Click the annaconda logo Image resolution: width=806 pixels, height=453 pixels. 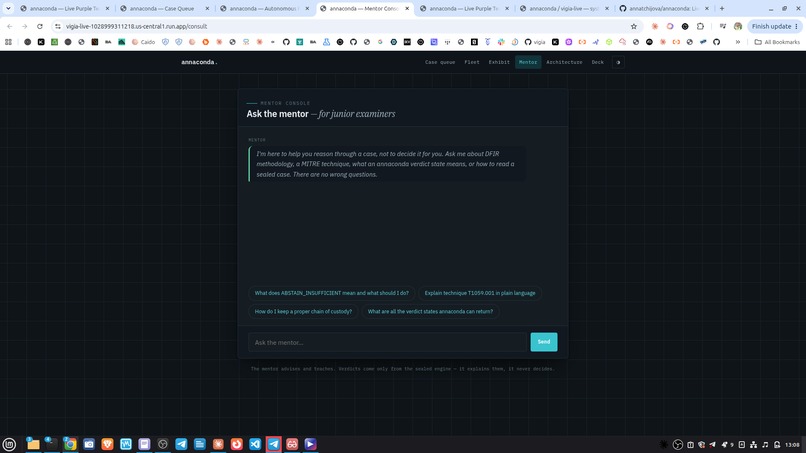point(199,62)
